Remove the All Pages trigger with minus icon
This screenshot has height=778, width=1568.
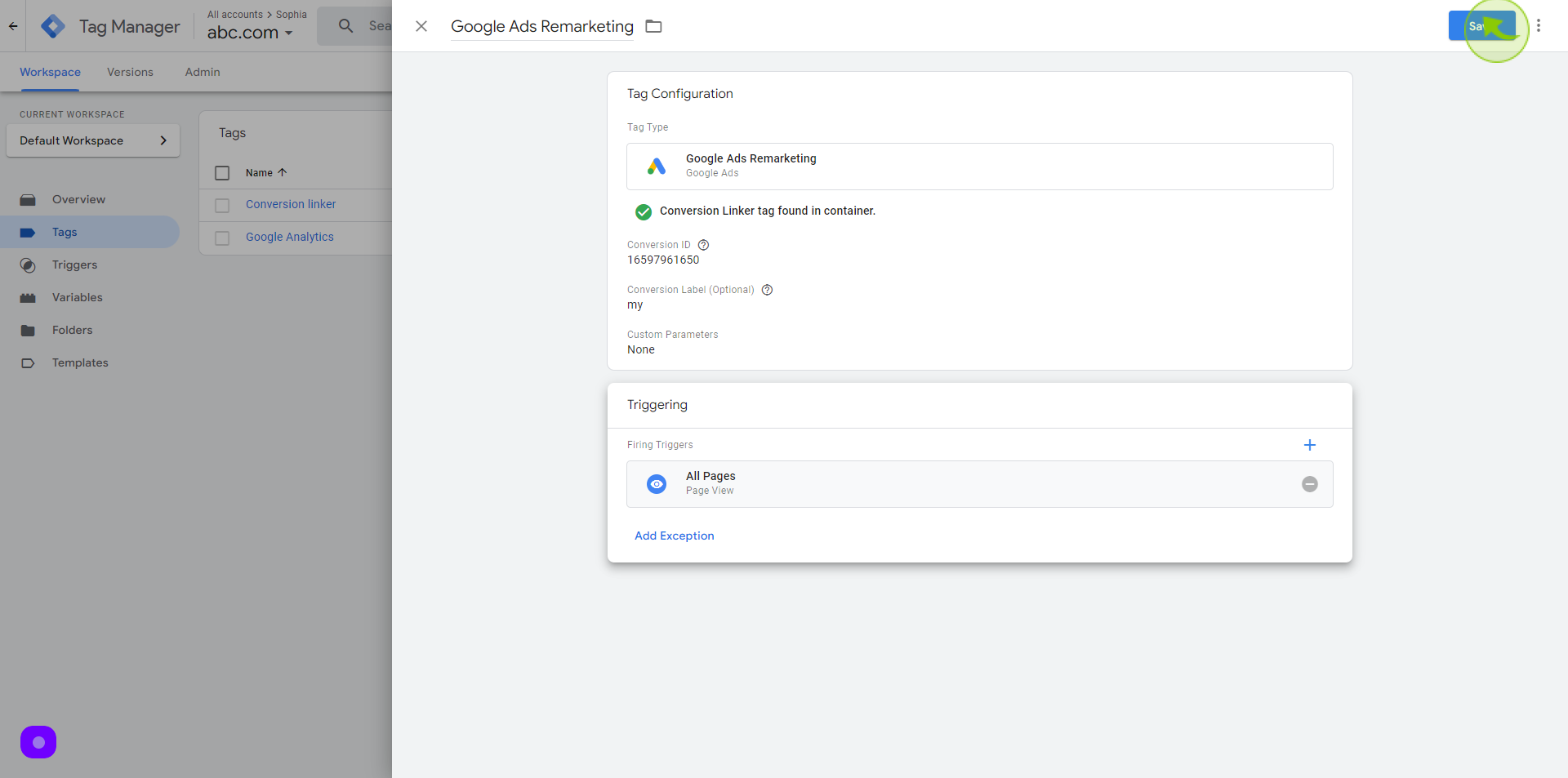point(1310,484)
